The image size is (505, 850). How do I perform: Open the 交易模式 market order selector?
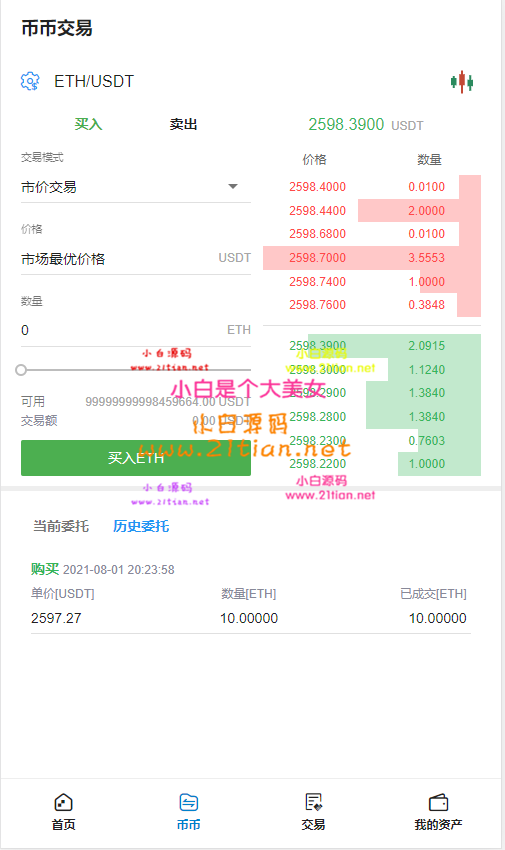pos(135,188)
